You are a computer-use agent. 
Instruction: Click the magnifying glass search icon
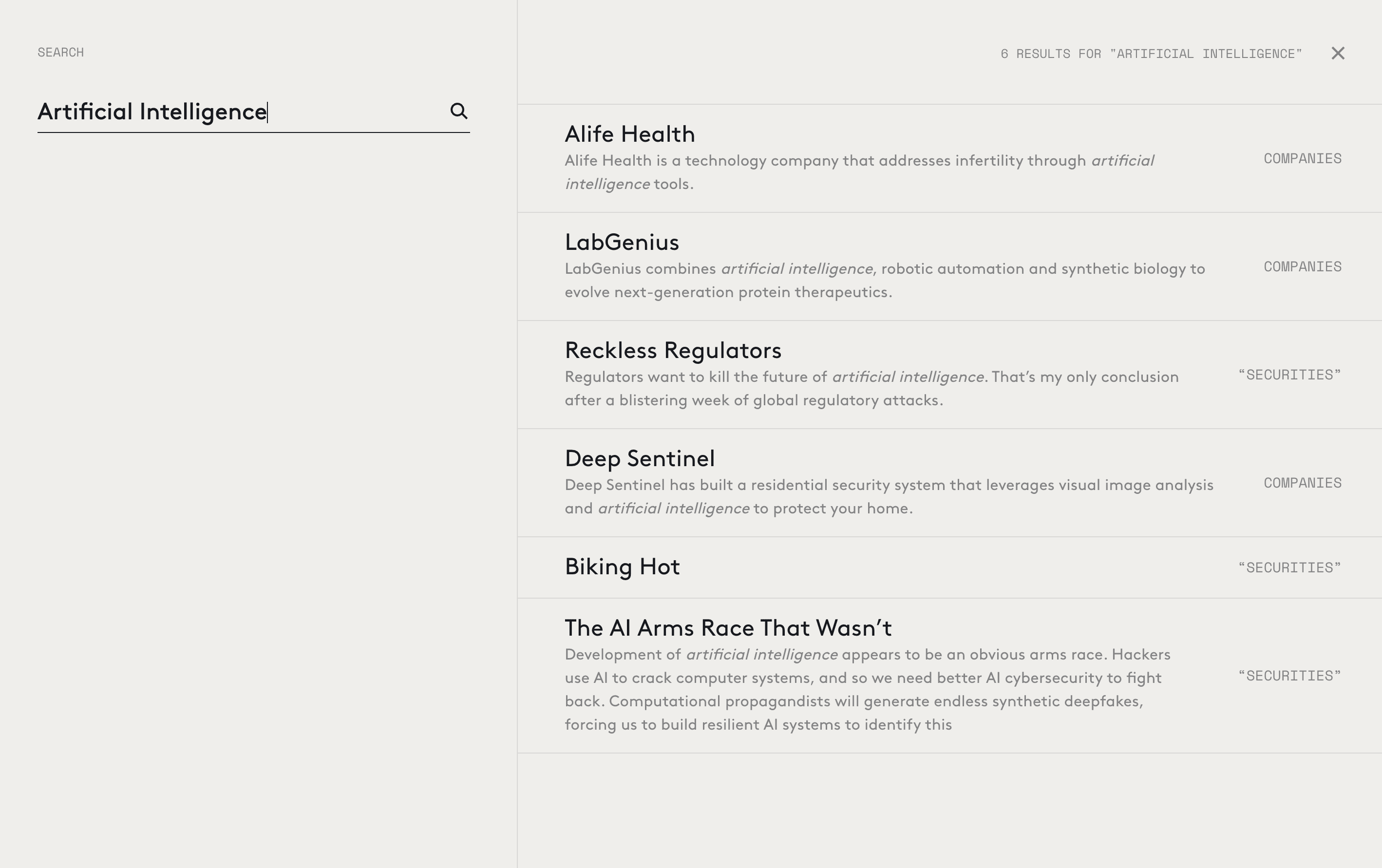tap(458, 111)
